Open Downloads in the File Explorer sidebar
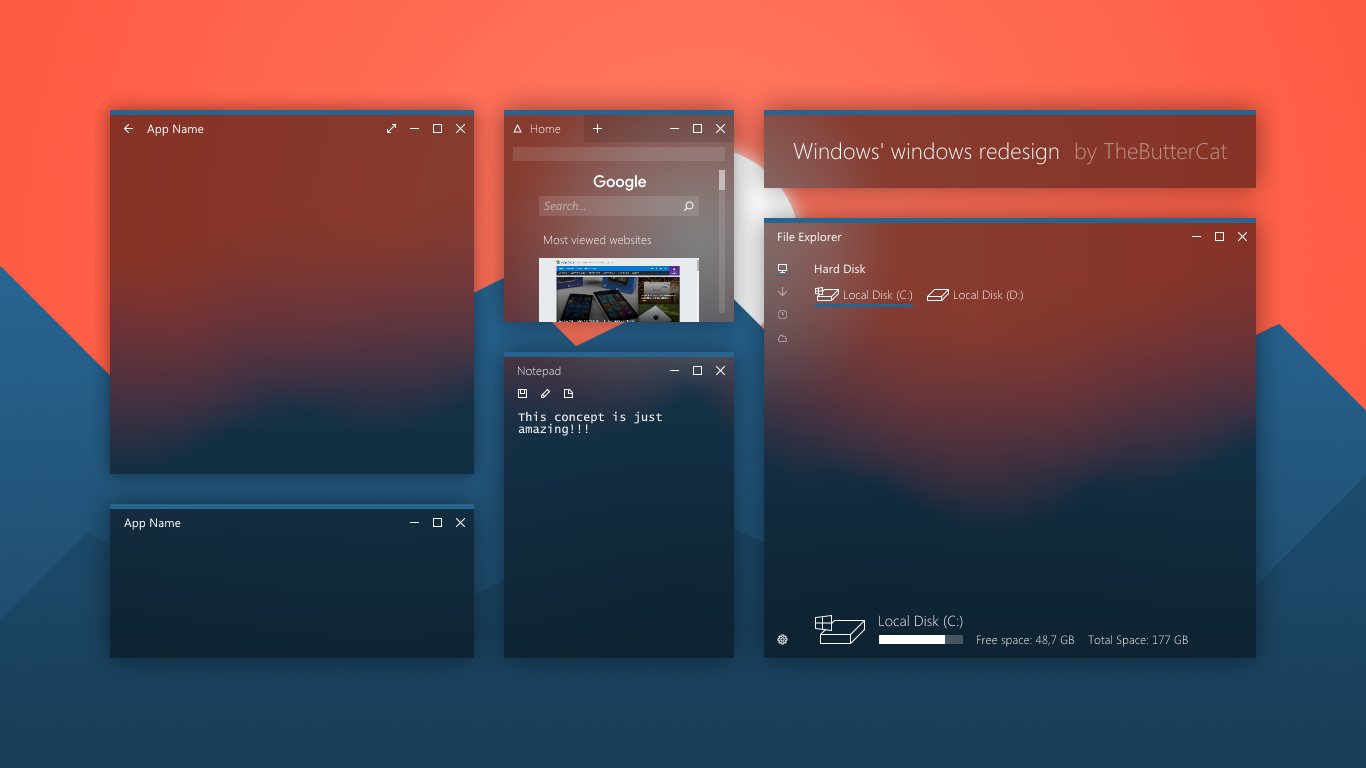1366x768 pixels. pos(782,291)
